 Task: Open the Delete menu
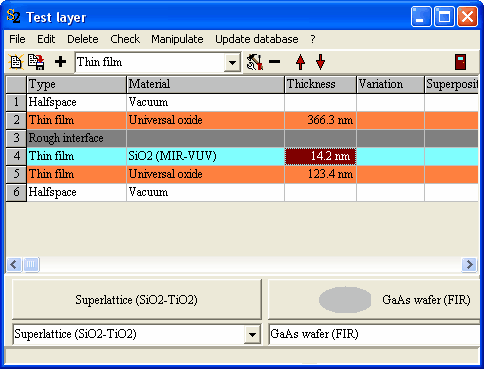point(83,39)
